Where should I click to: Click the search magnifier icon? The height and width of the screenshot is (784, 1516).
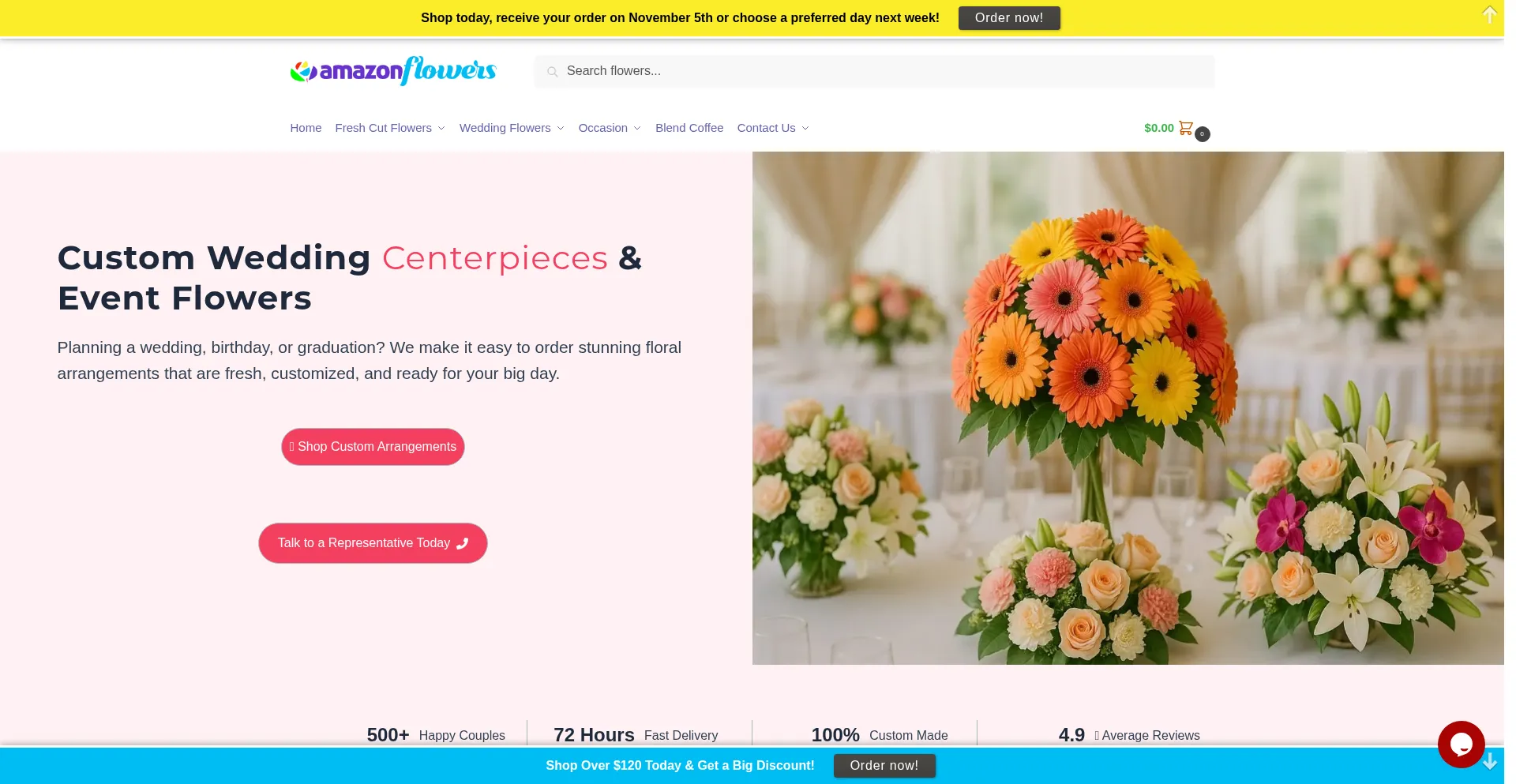[553, 72]
